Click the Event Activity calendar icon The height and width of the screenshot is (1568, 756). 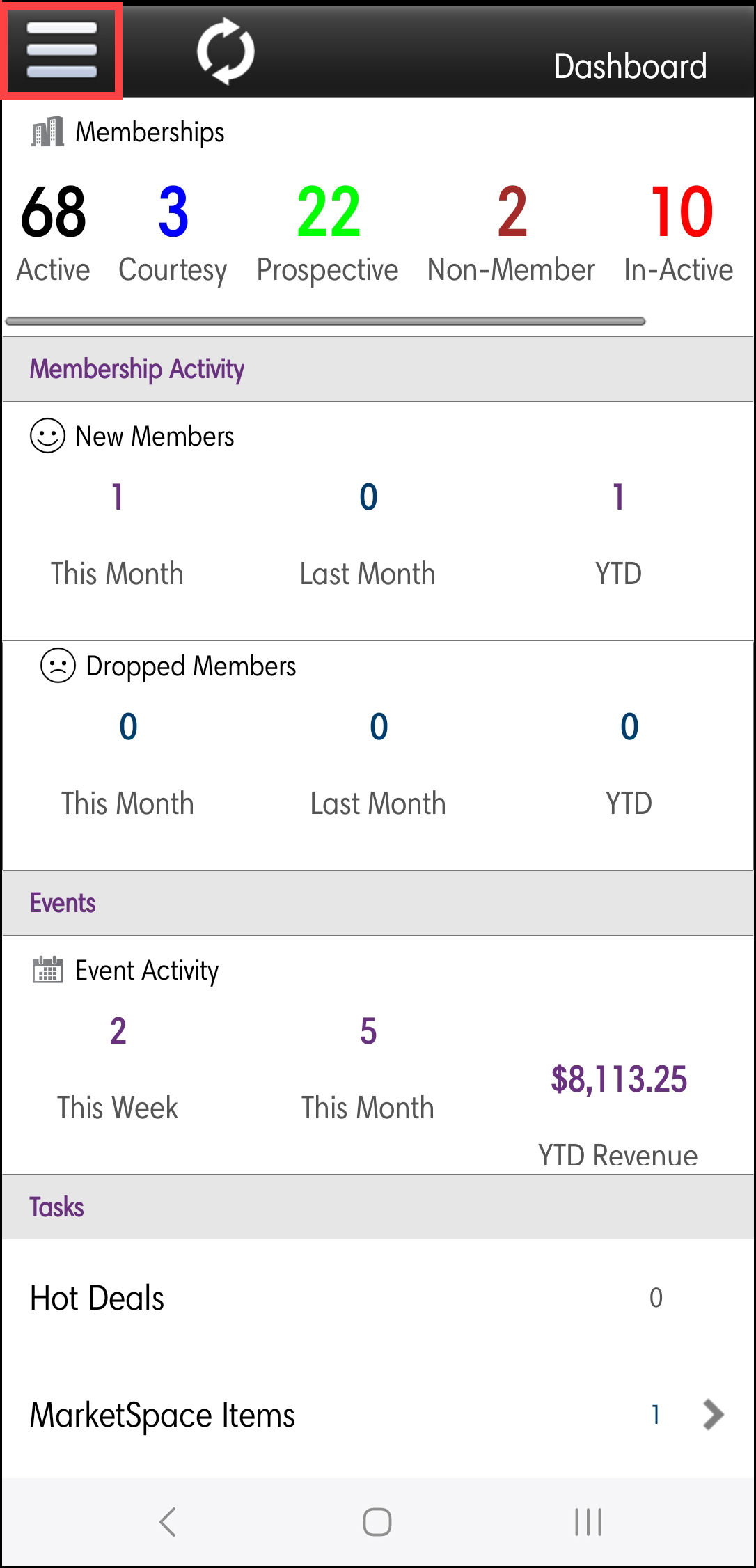(x=47, y=970)
